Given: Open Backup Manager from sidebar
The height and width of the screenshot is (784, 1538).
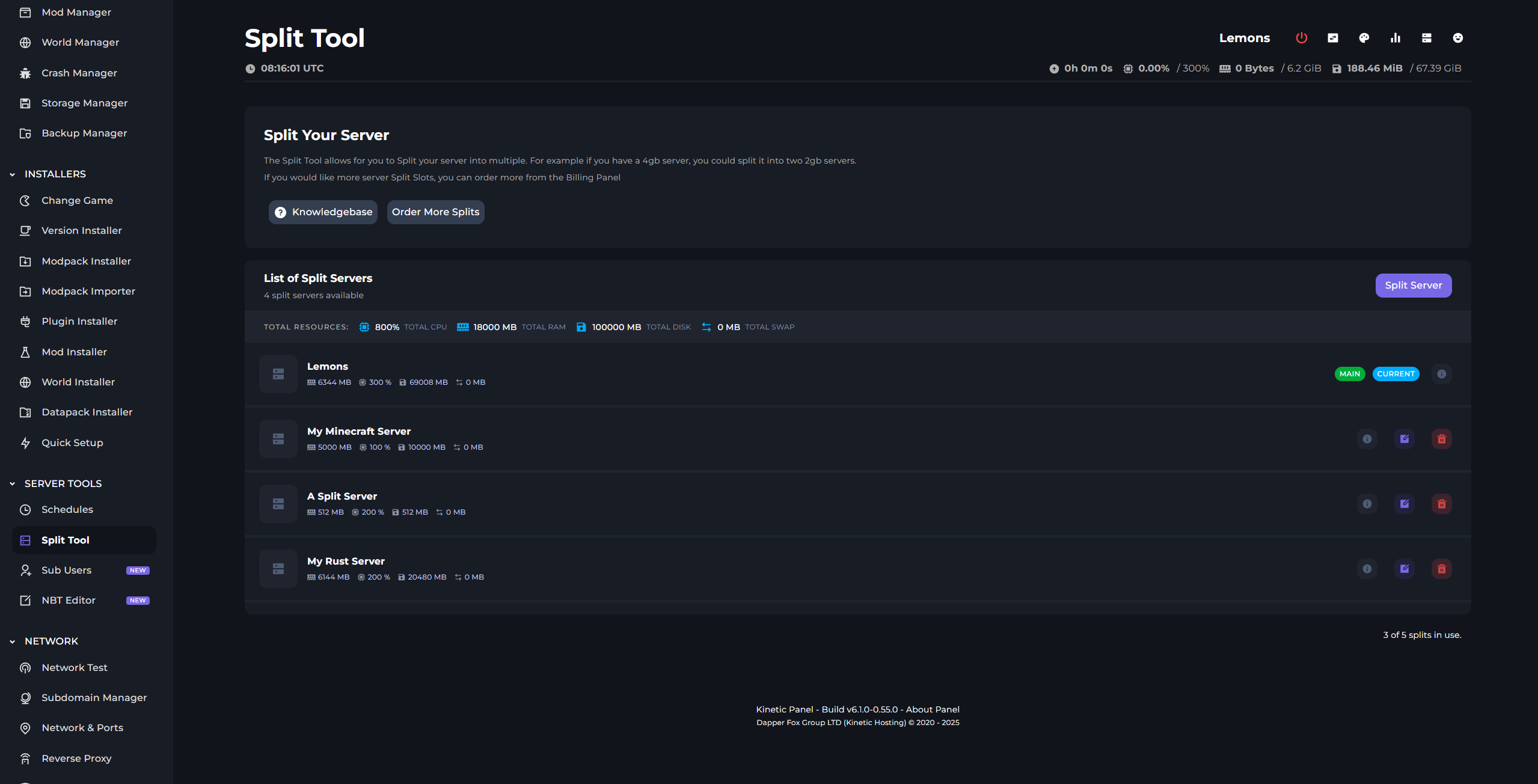Looking at the screenshot, I should (84, 133).
